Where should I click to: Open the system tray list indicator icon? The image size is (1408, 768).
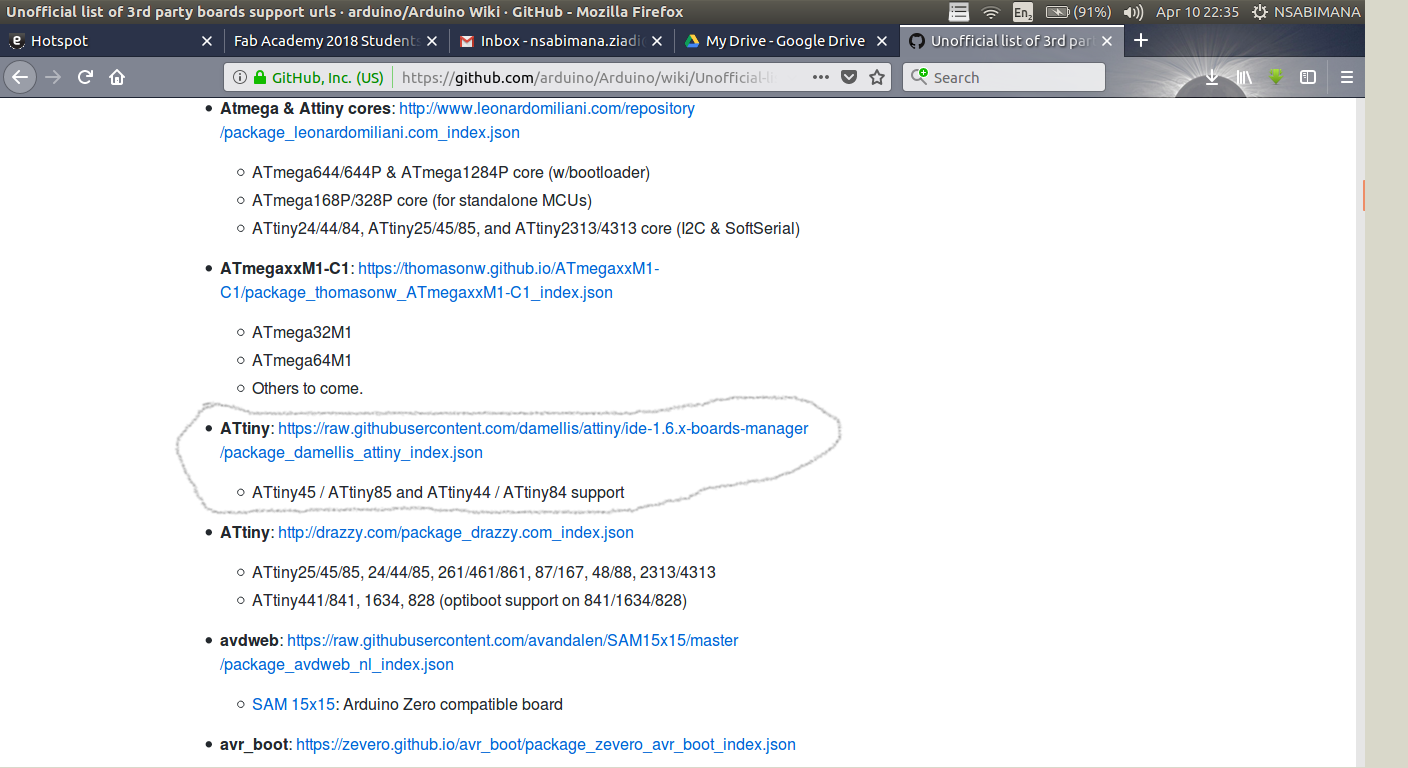958,12
